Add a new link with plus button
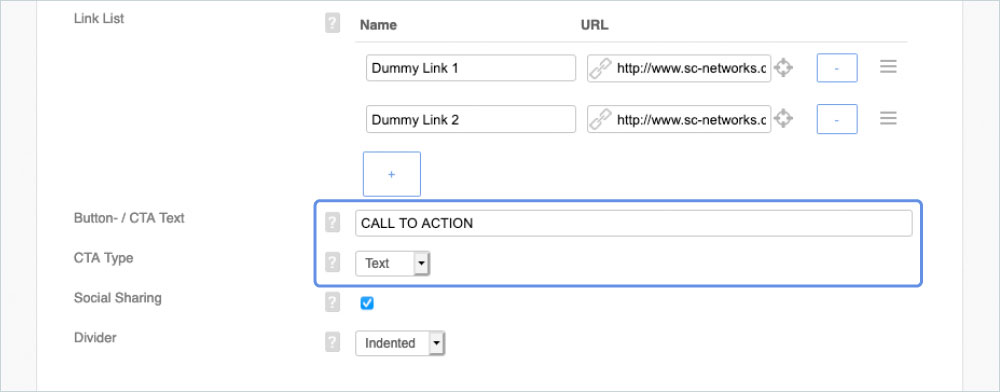The height and width of the screenshot is (392, 1000). point(392,174)
